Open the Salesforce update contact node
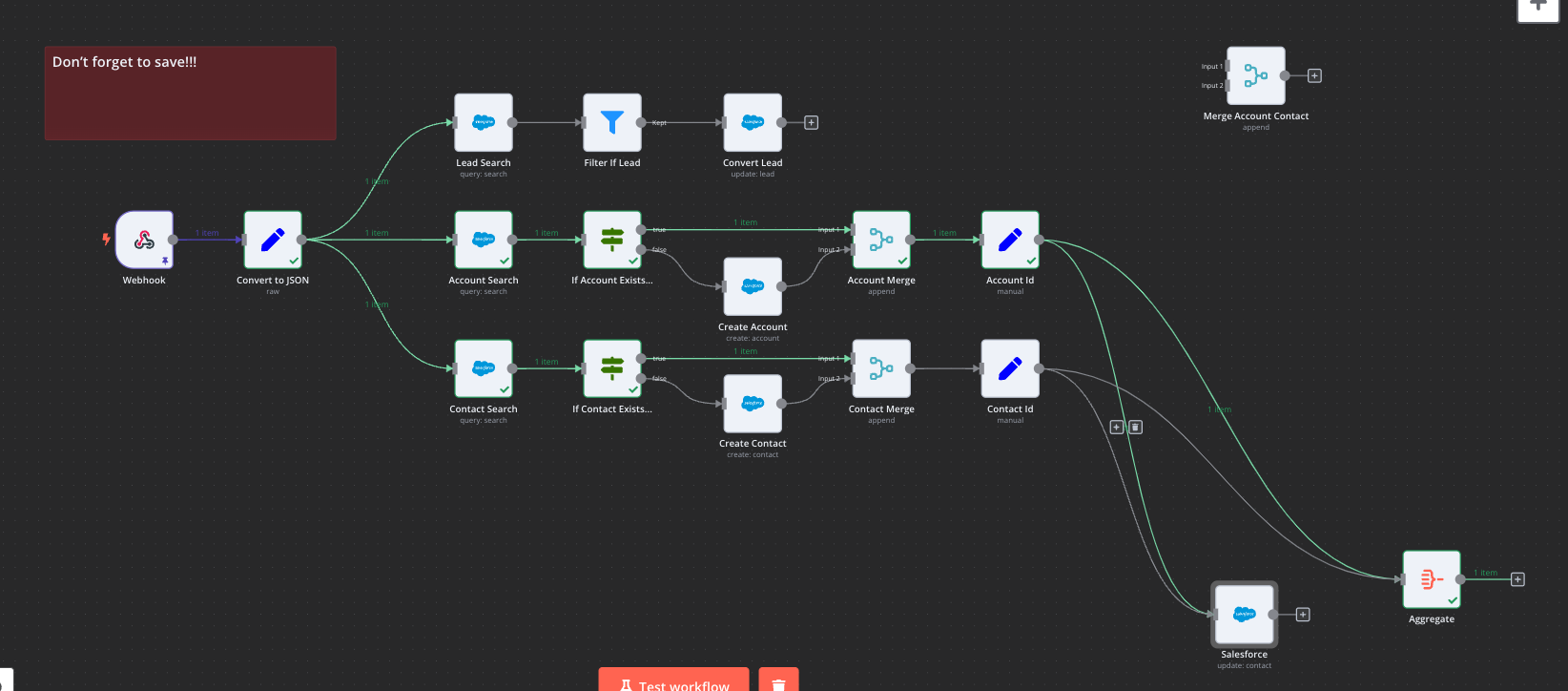 pos(1245,615)
